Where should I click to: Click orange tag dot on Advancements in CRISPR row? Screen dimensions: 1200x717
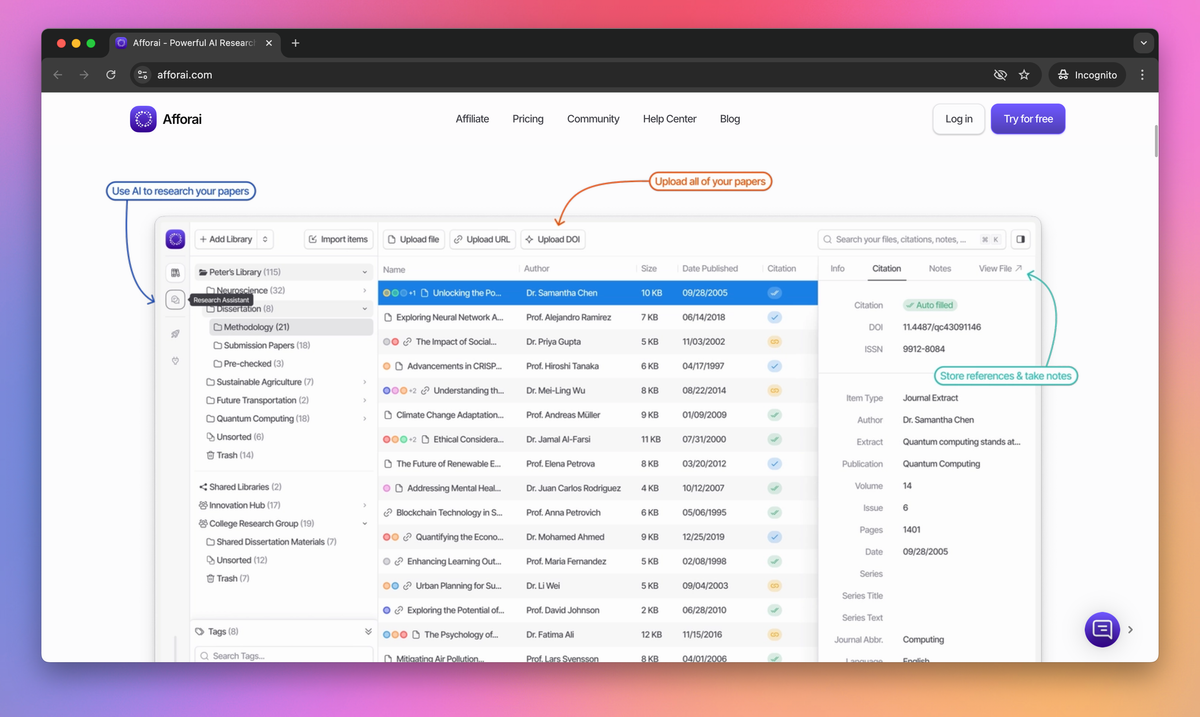click(x=386, y=366)
